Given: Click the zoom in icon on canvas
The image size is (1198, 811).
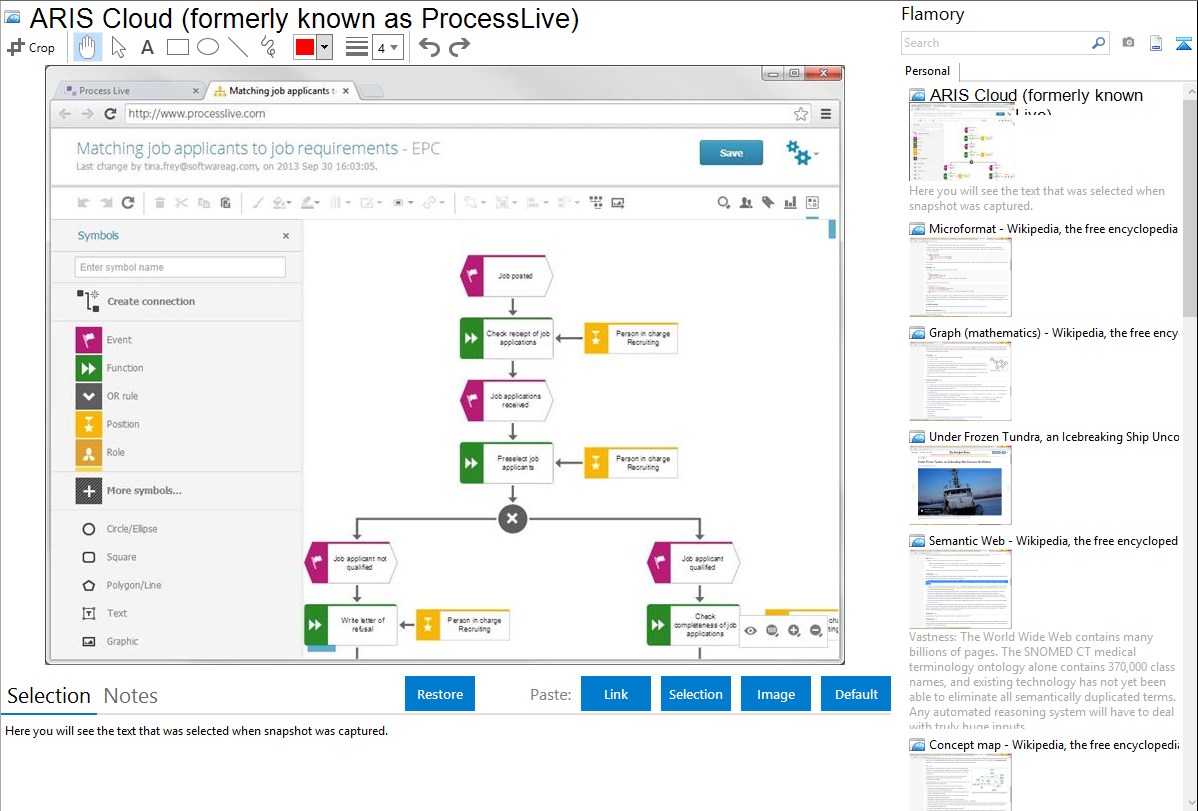Looking at the screenshot, I should click(794, 631).
